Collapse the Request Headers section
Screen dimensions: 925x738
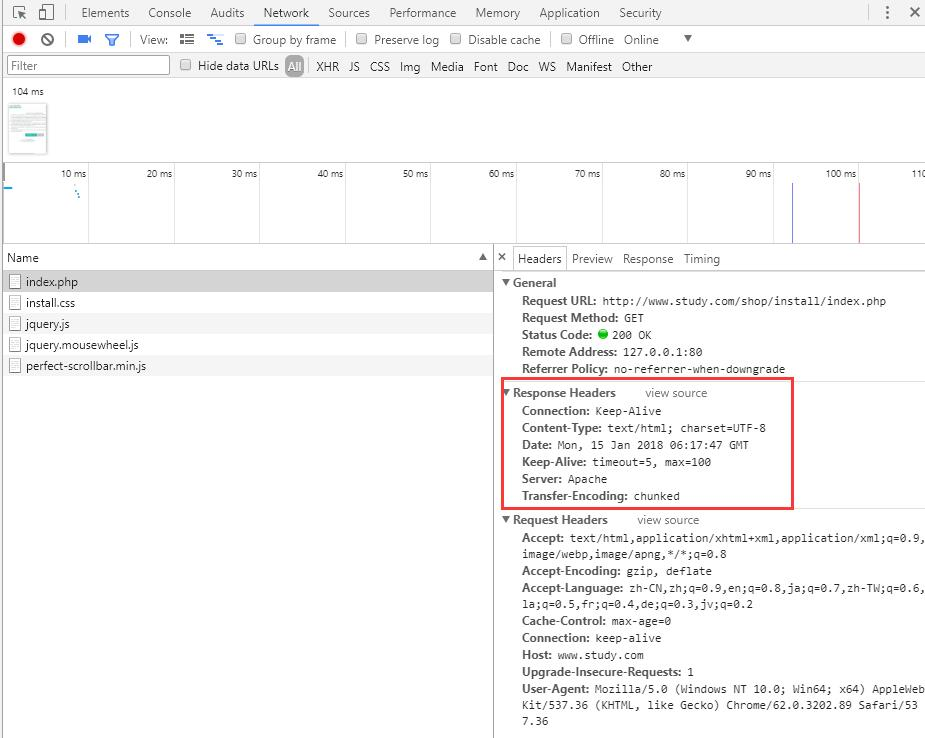point(506,520)
